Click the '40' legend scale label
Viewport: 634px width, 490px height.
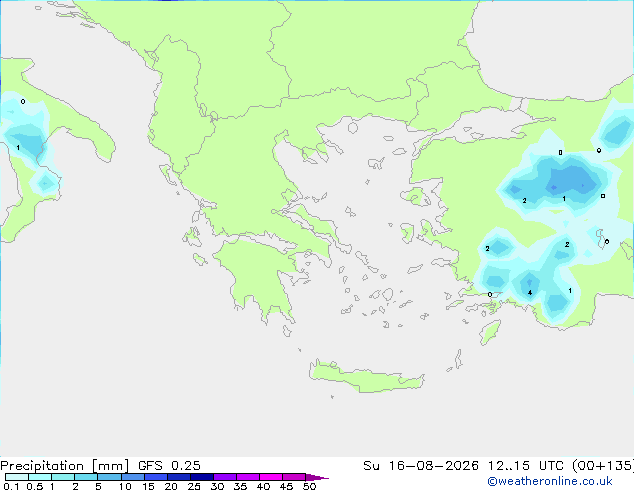(x=263, y=486)
